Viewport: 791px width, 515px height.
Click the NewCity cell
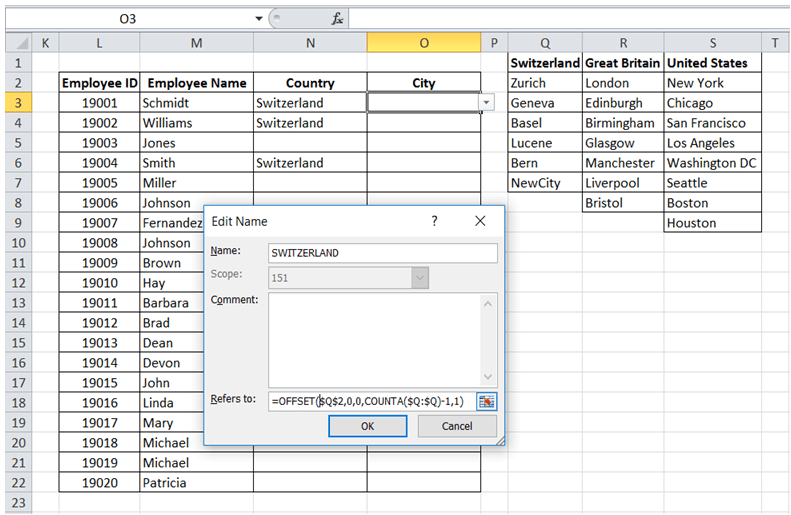tap(545, 183)
